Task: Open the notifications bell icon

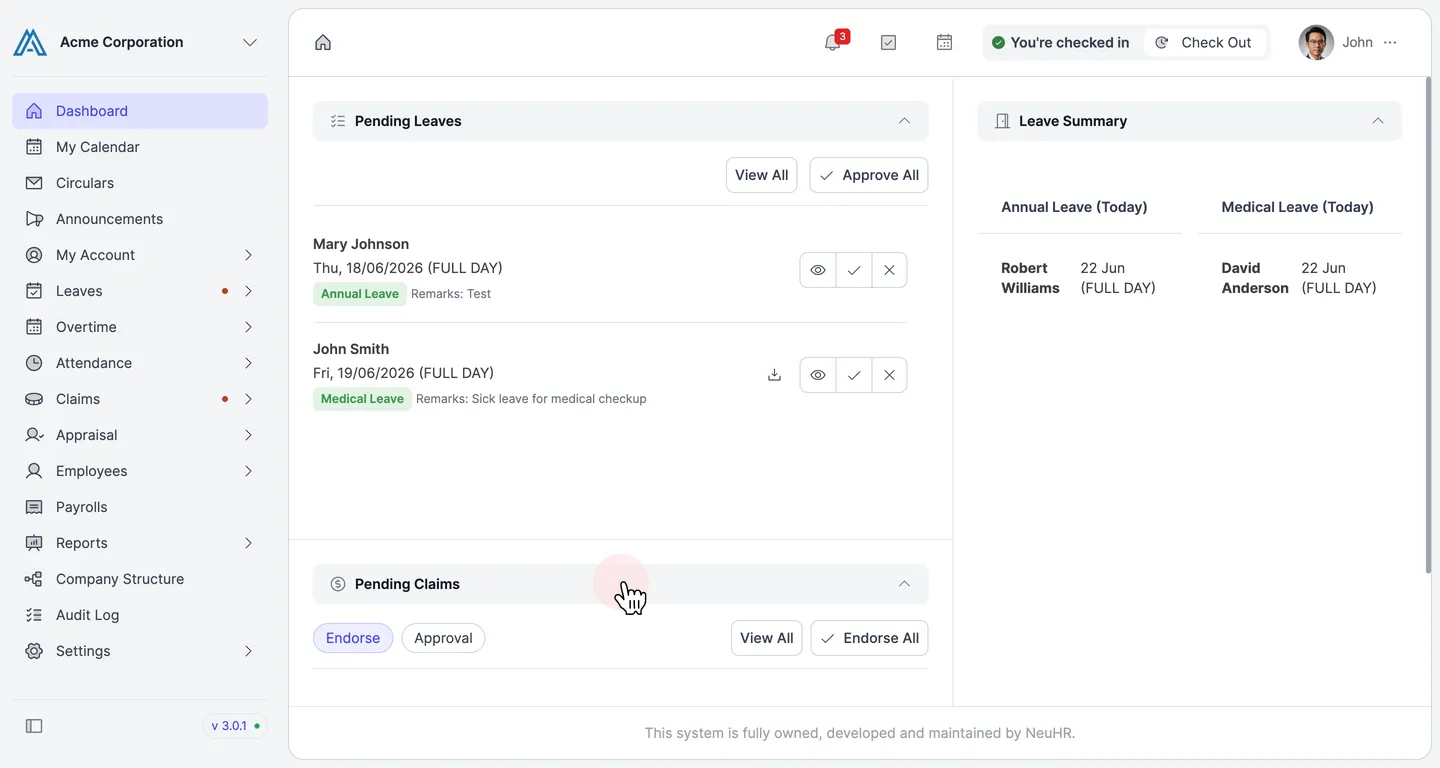Action: [832, 43]
